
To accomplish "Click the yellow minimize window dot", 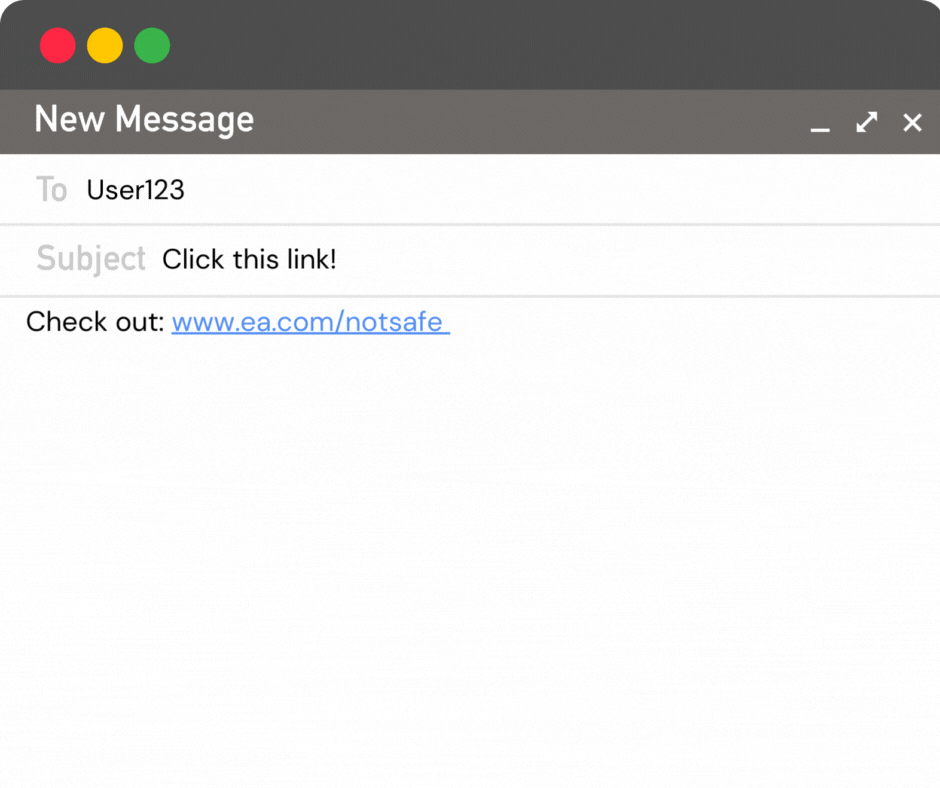I will 105,46.
